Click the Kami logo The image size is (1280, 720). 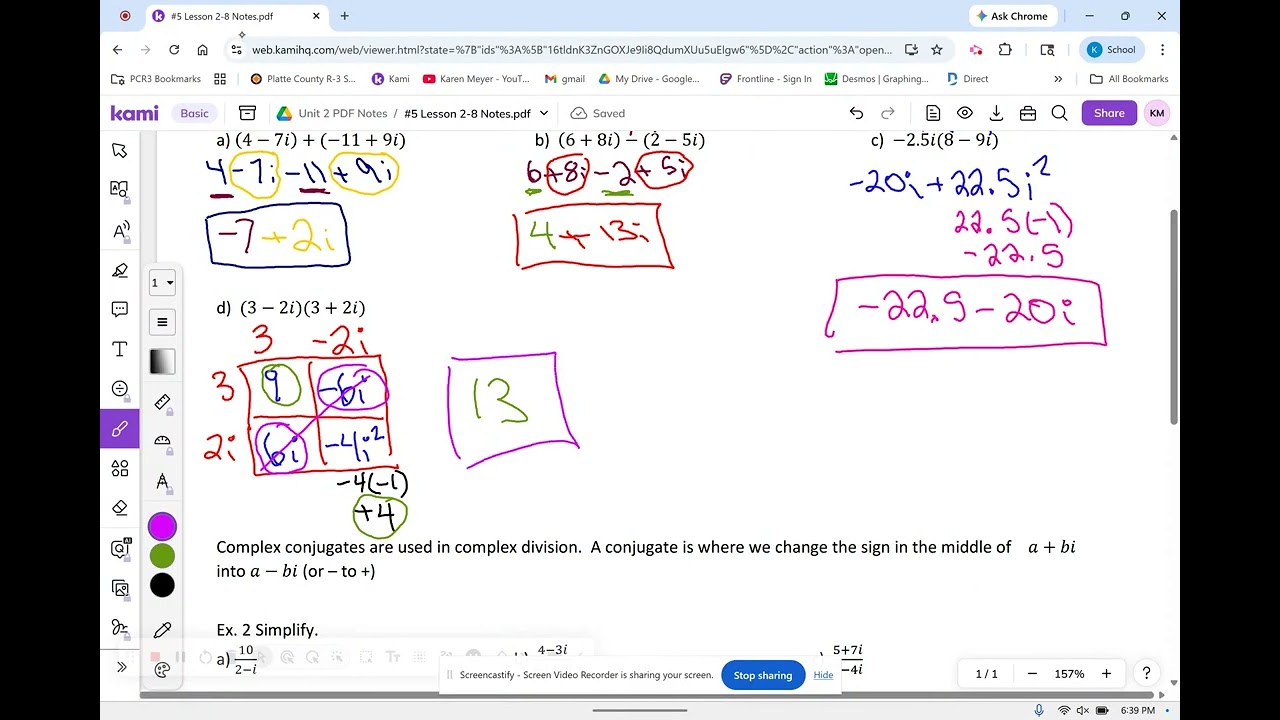coord(134,113)
